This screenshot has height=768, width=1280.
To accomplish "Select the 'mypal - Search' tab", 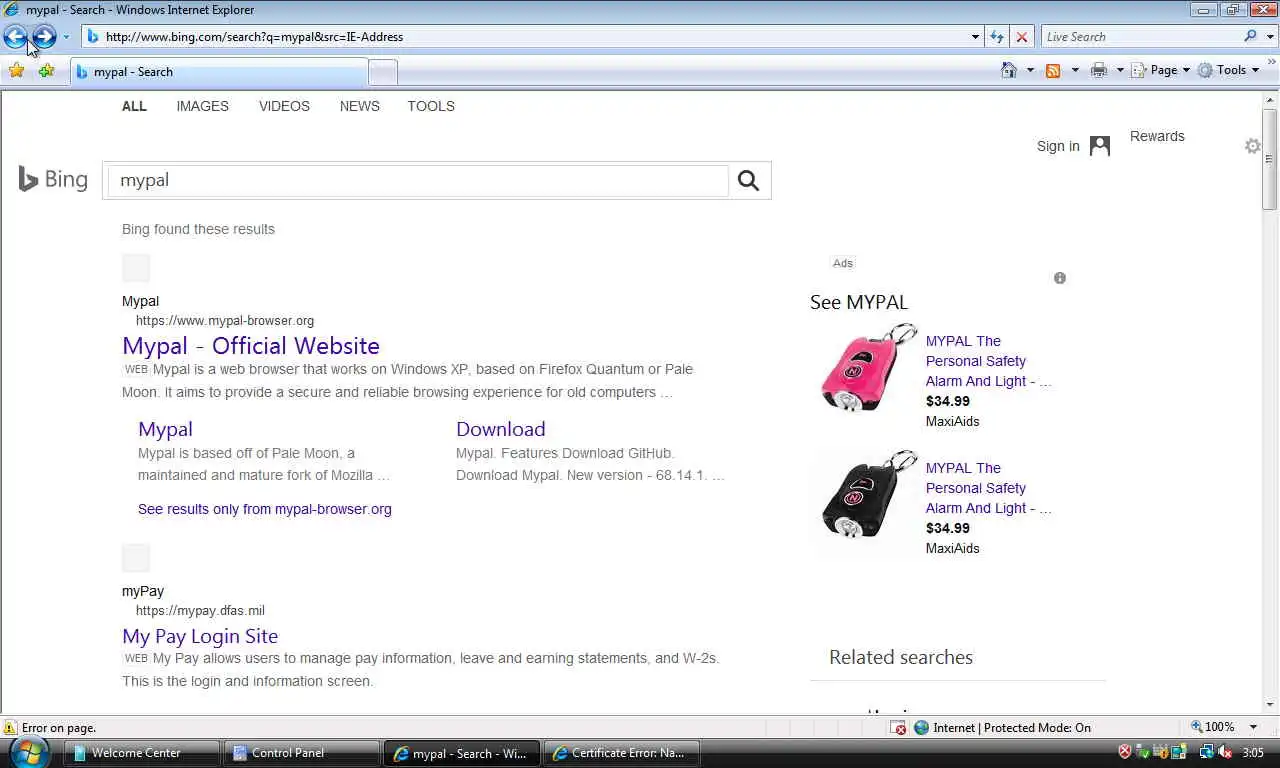I will click(x=218, y=72).
